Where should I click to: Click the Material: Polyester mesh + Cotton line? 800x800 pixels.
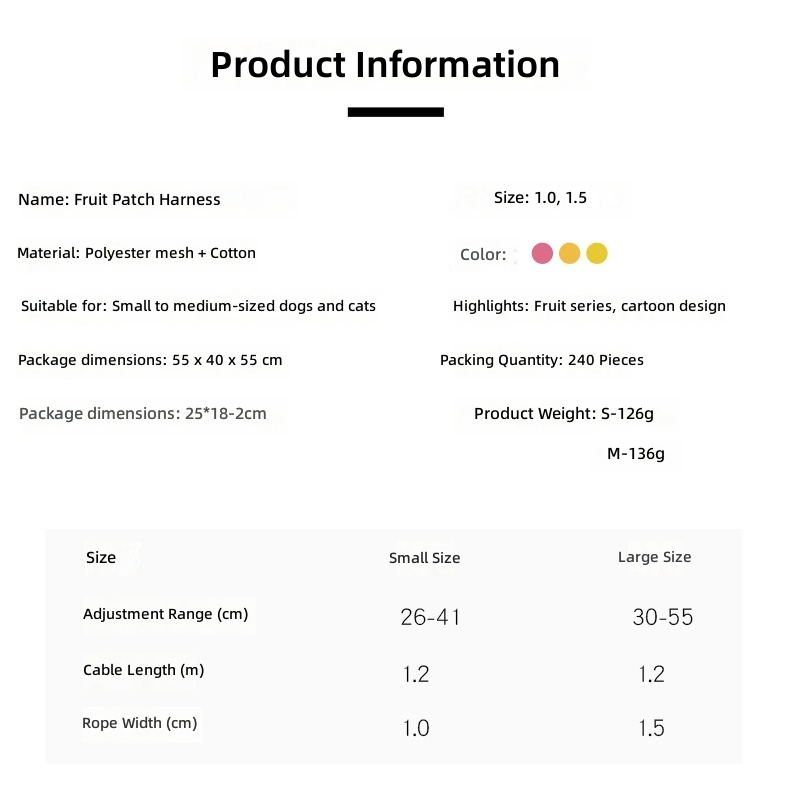[136, 253]
